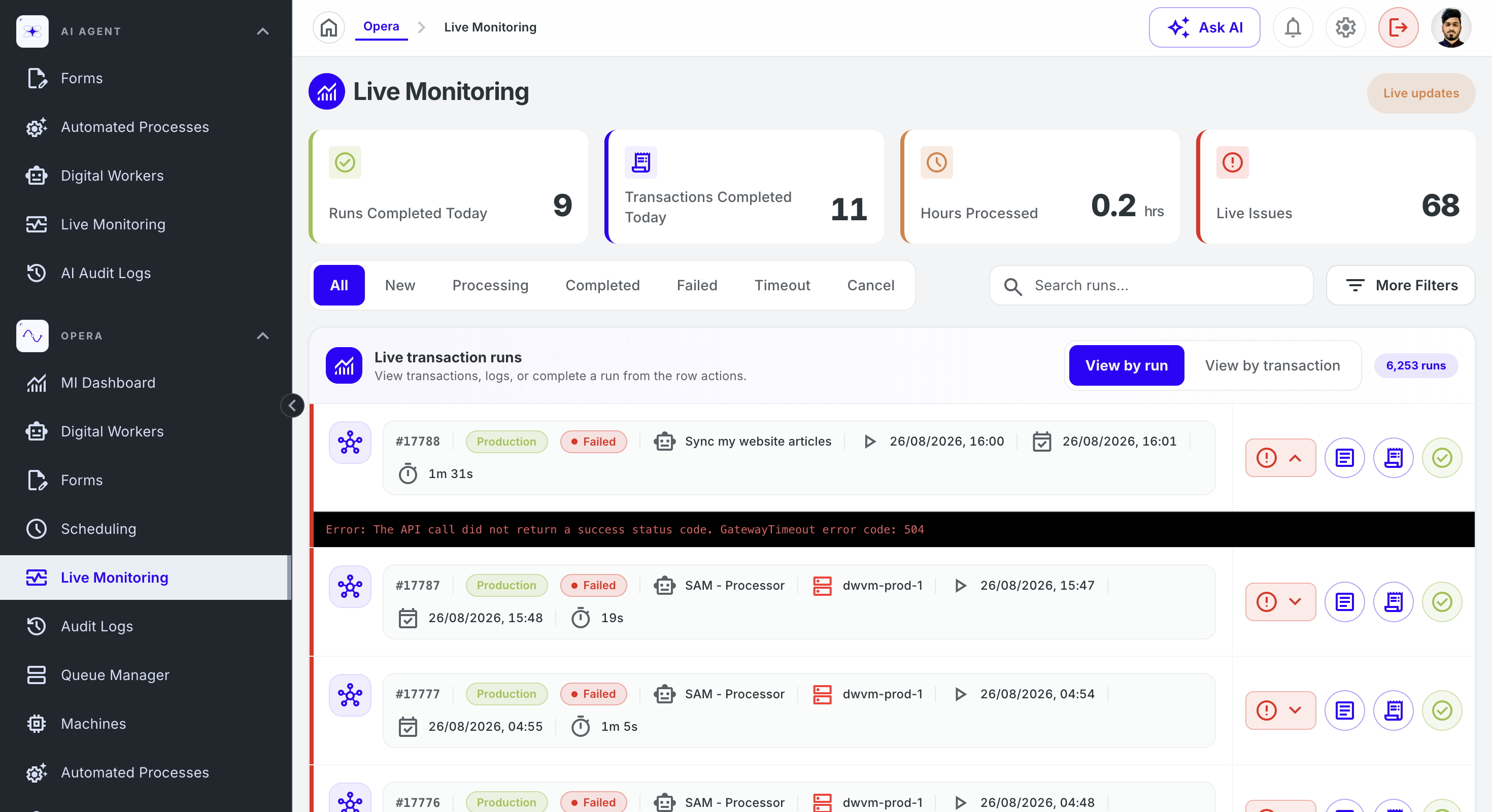
Task: Select the Timeout filter tab
Action: 782,285
